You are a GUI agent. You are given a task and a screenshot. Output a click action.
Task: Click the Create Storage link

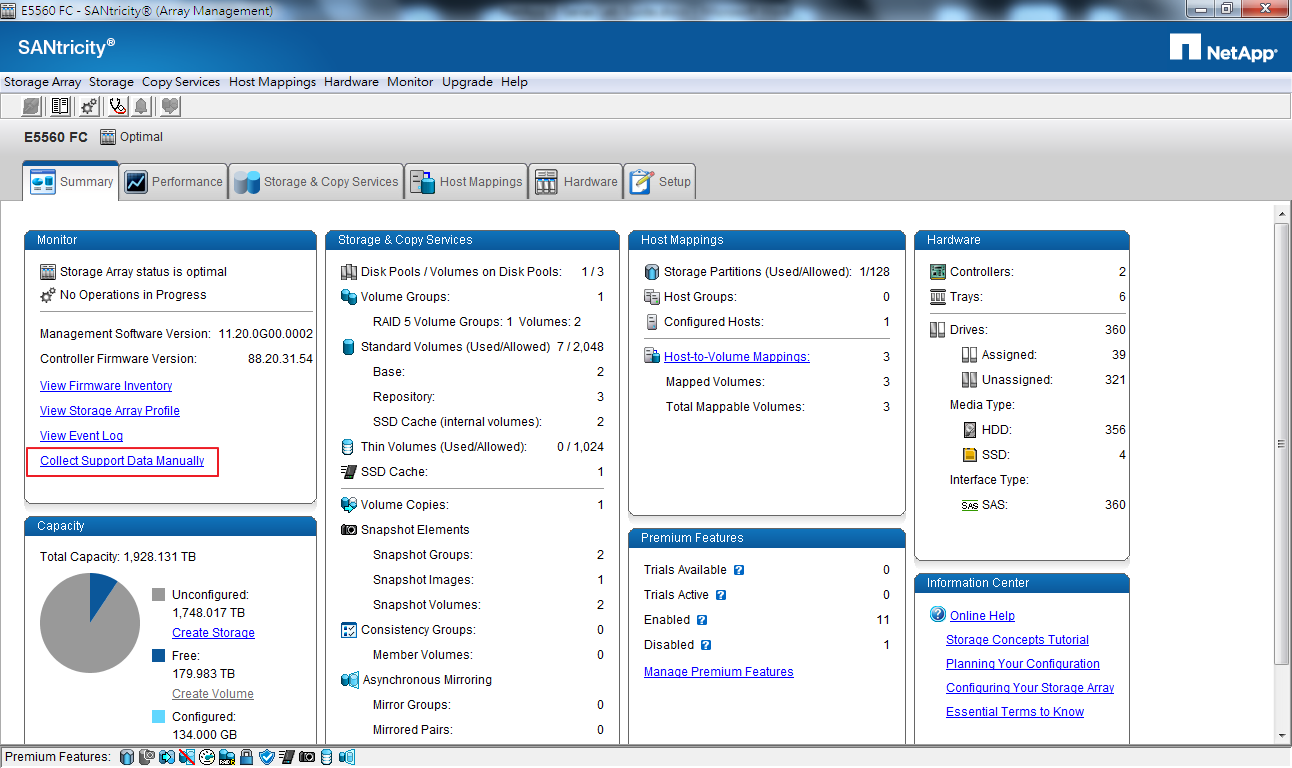click(213, 633)
